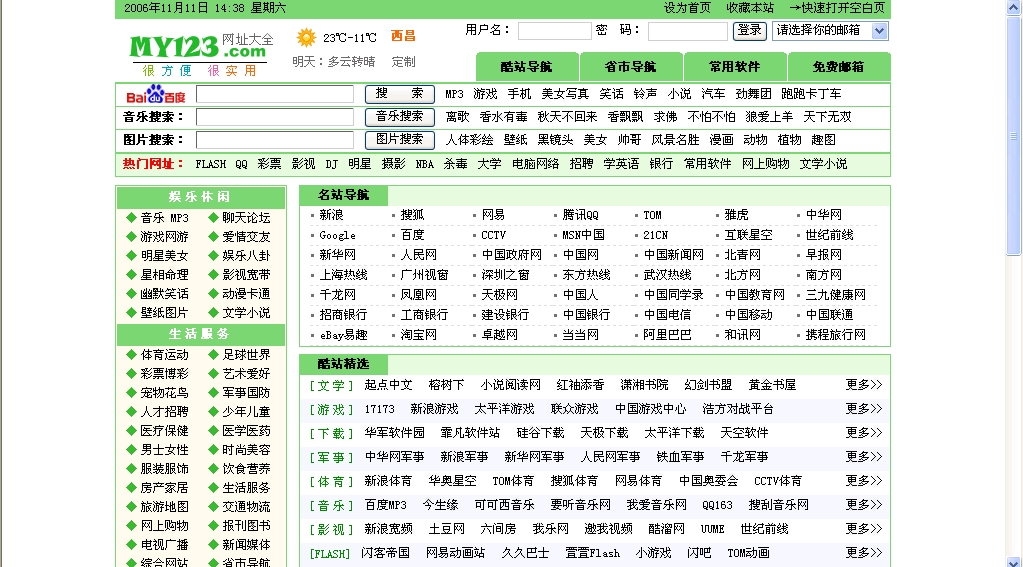Focus the music search text box
The height and width of the screenshot is (567, 1023).
point(275,117)
